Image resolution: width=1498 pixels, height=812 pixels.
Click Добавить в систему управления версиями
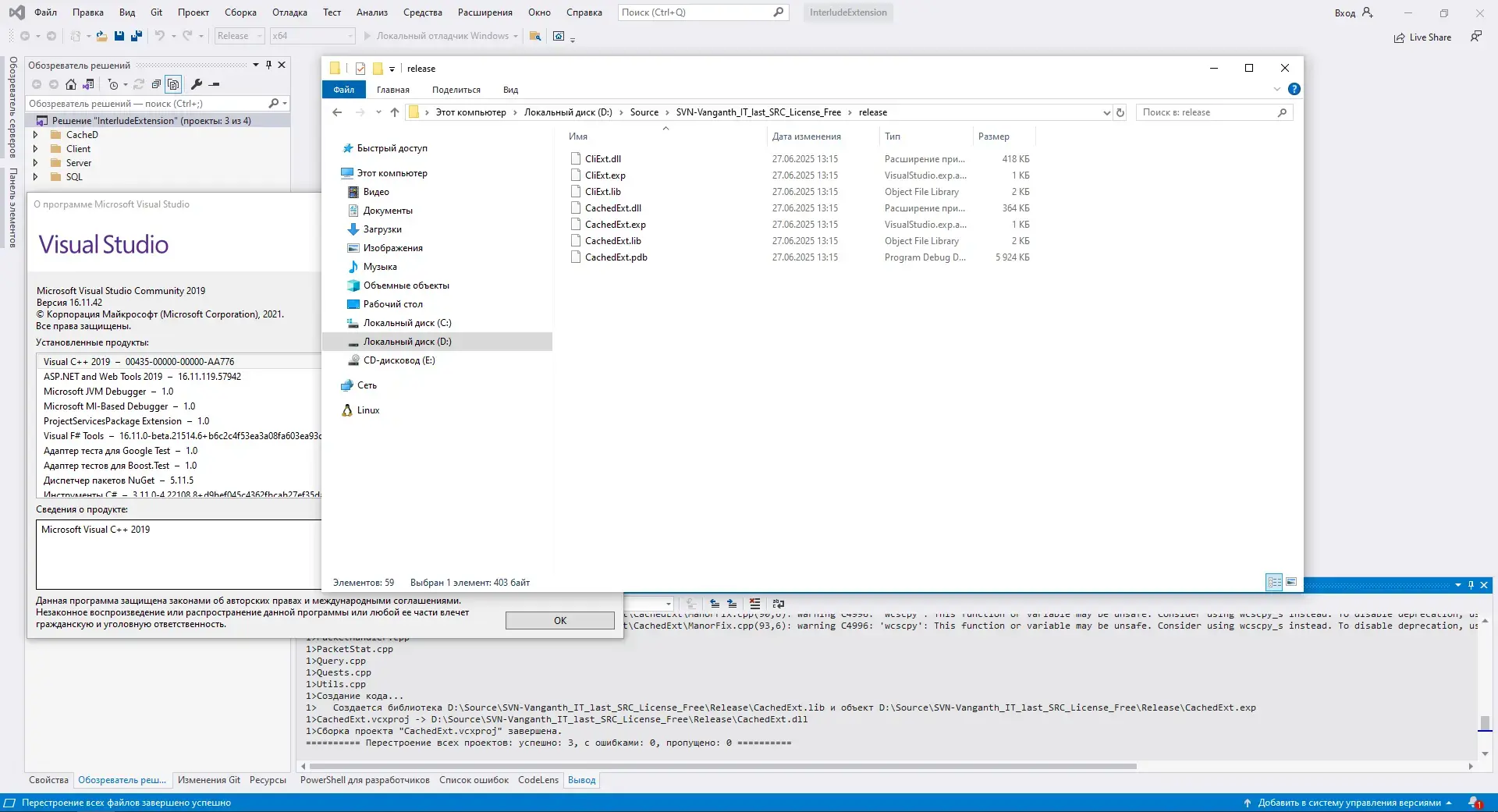1349,803
